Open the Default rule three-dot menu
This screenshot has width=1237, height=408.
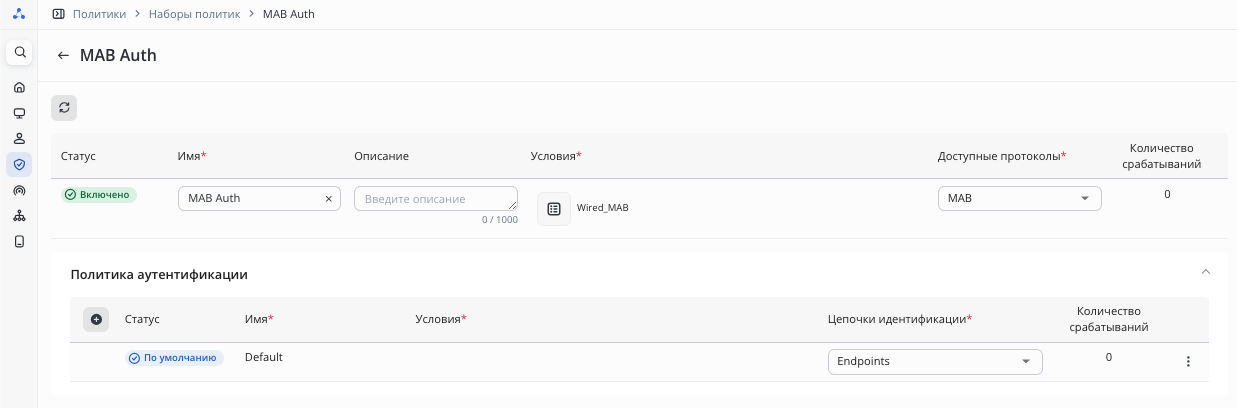[x=1188, y=361]
